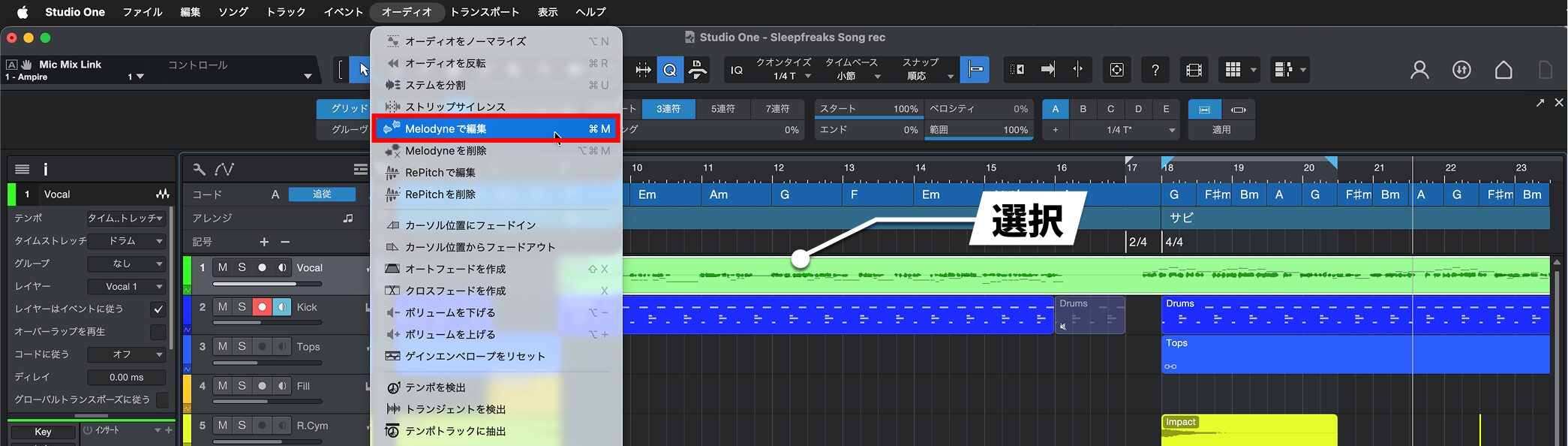This screenshot has height=446, width=1568.
Task: Solo the Tops track
Action: tap(242, 346)
